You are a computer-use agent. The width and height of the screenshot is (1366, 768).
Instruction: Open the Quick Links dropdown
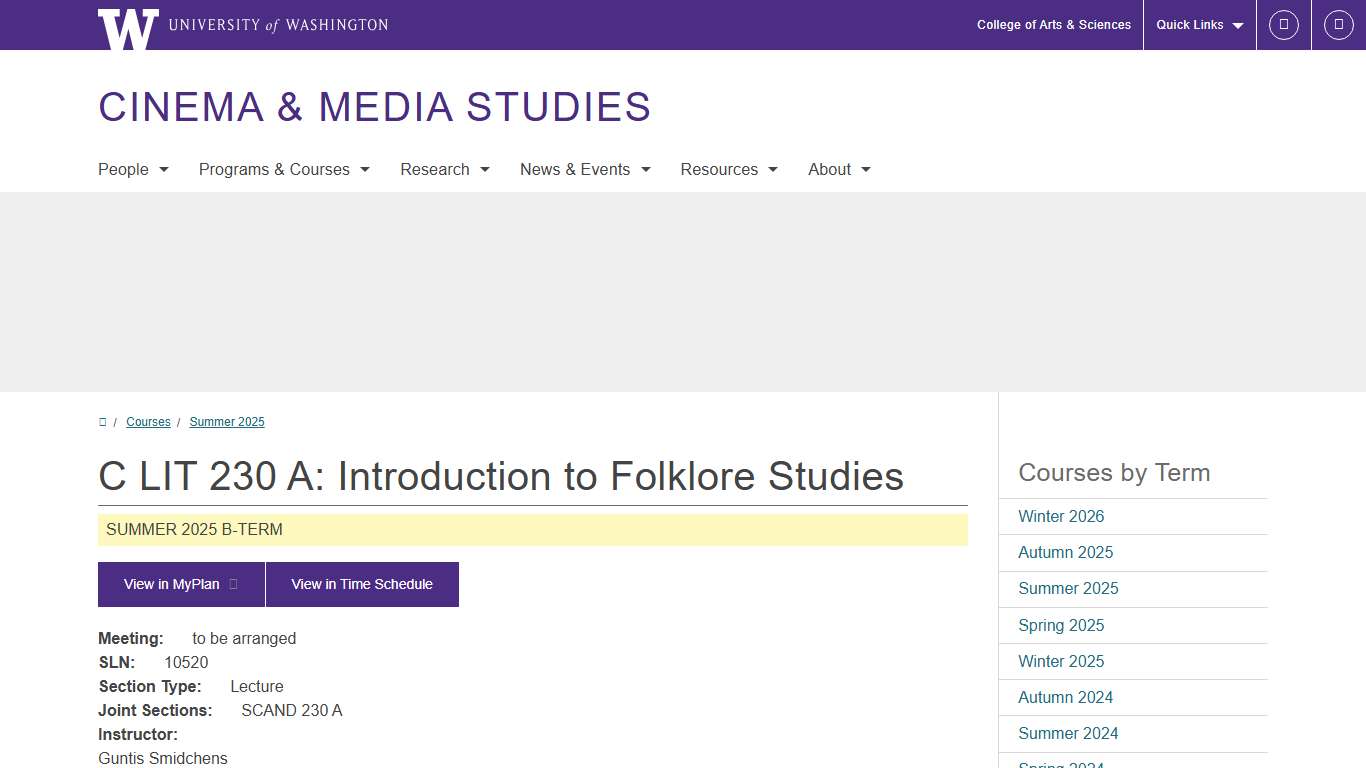[1198, 24]
